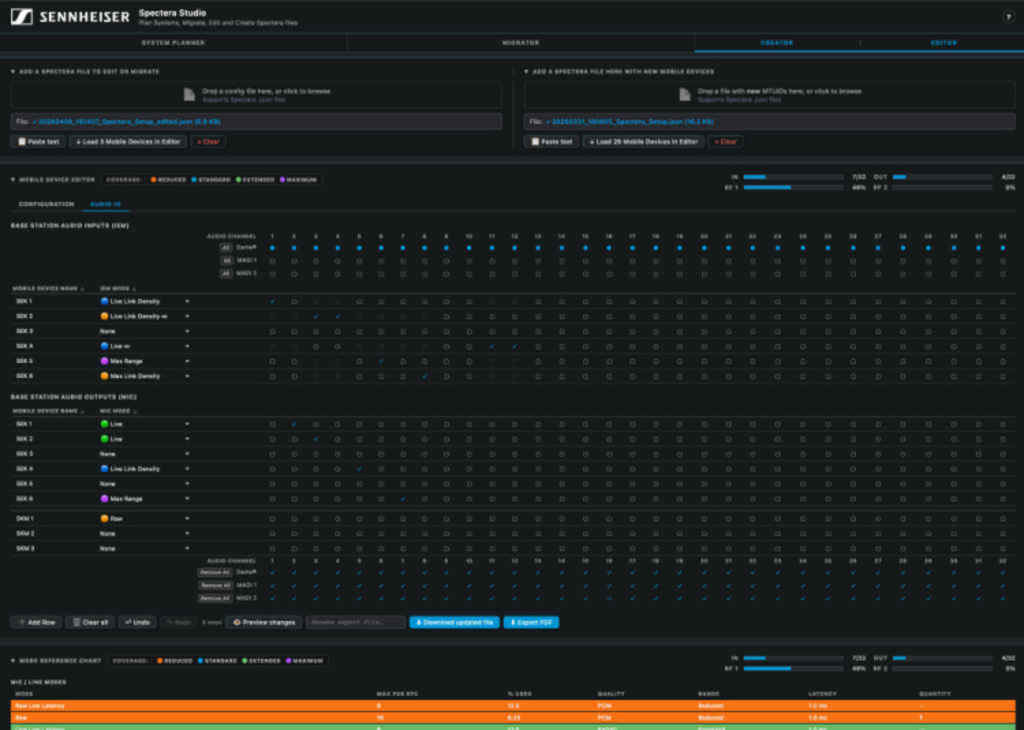Click the Reduced orange coverage legend in editor
This screenshot has height=730, width=1024.
(168, 180)
